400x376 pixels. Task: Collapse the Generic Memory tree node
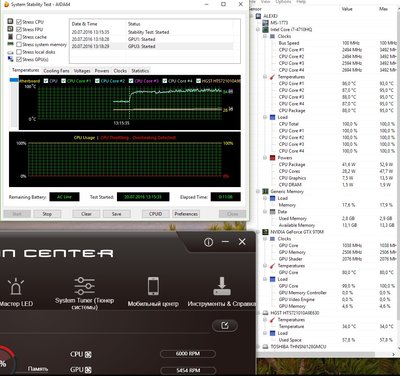point(258,191)
